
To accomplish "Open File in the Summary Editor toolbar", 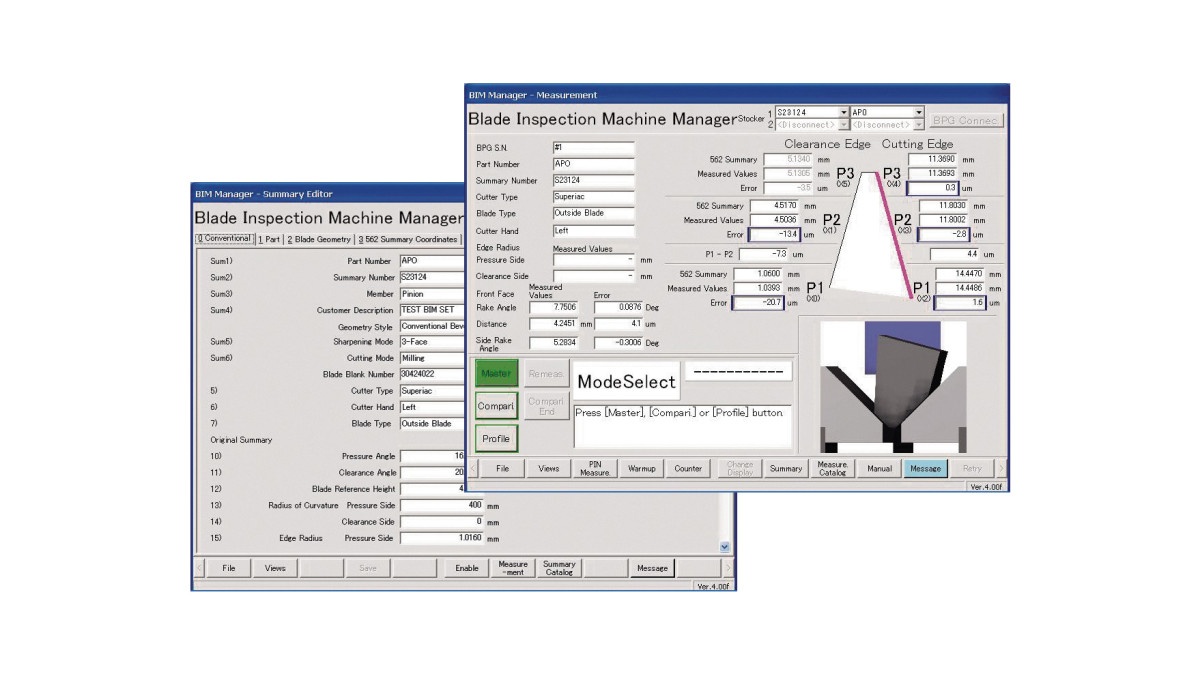I will 229,568.
